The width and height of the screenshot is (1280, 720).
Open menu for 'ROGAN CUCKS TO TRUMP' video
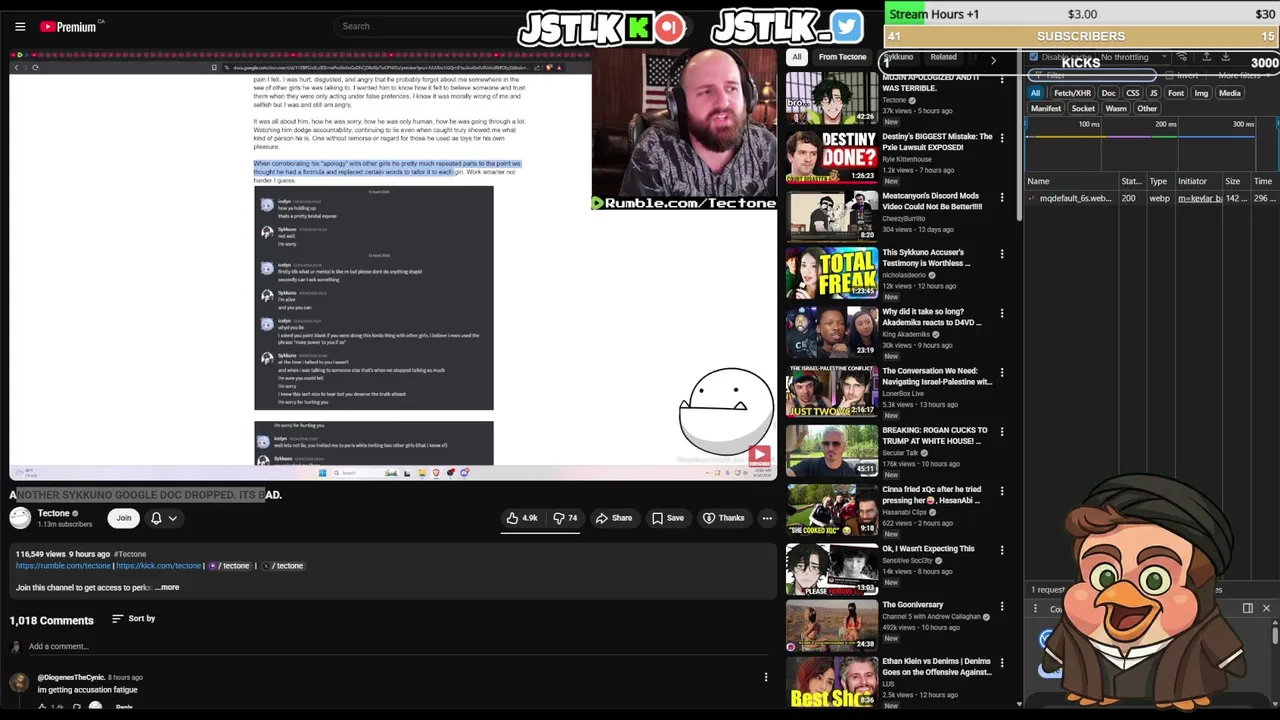click(x=1002, y=431)
